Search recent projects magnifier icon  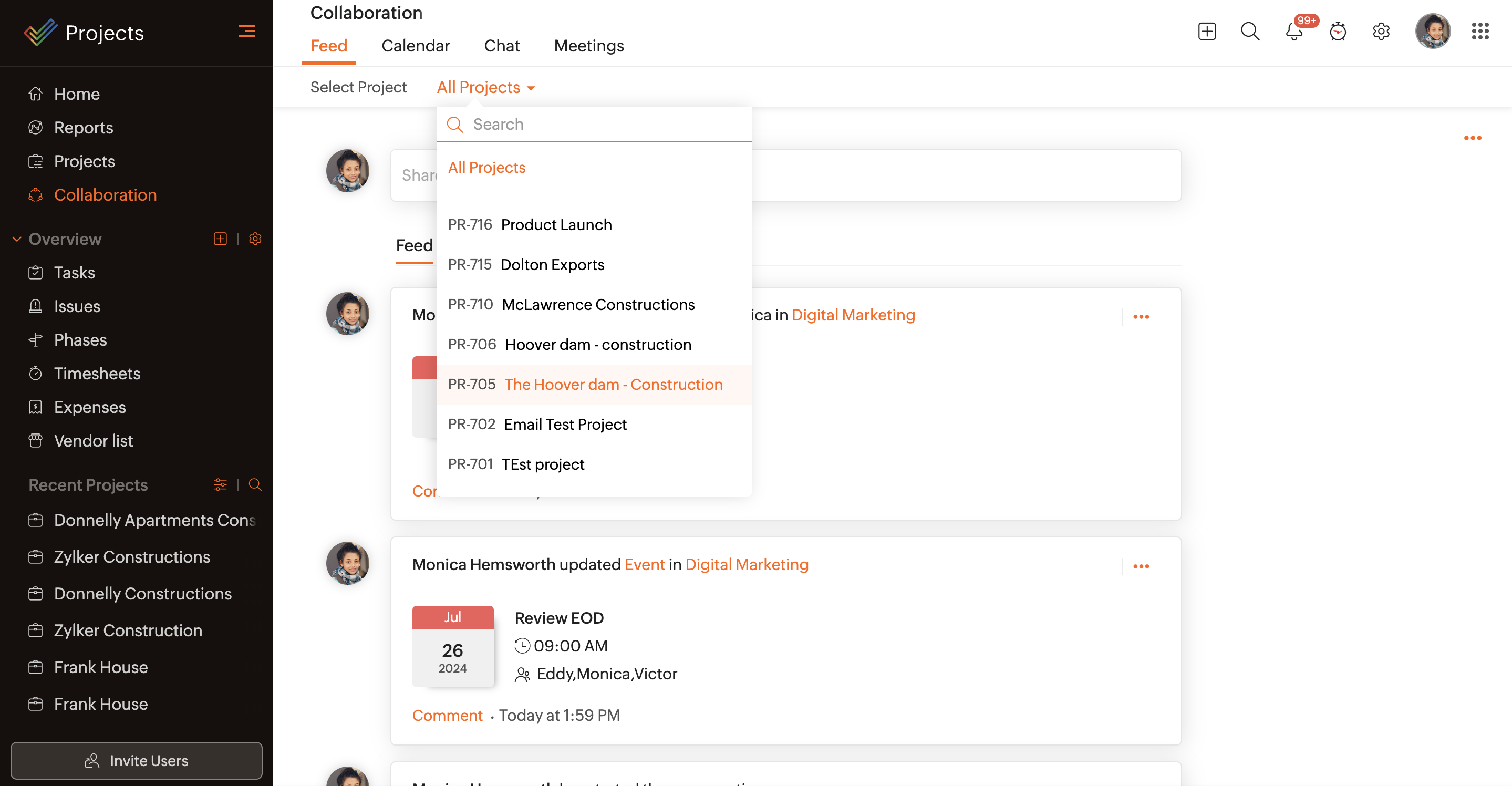[x=255, y=484]
